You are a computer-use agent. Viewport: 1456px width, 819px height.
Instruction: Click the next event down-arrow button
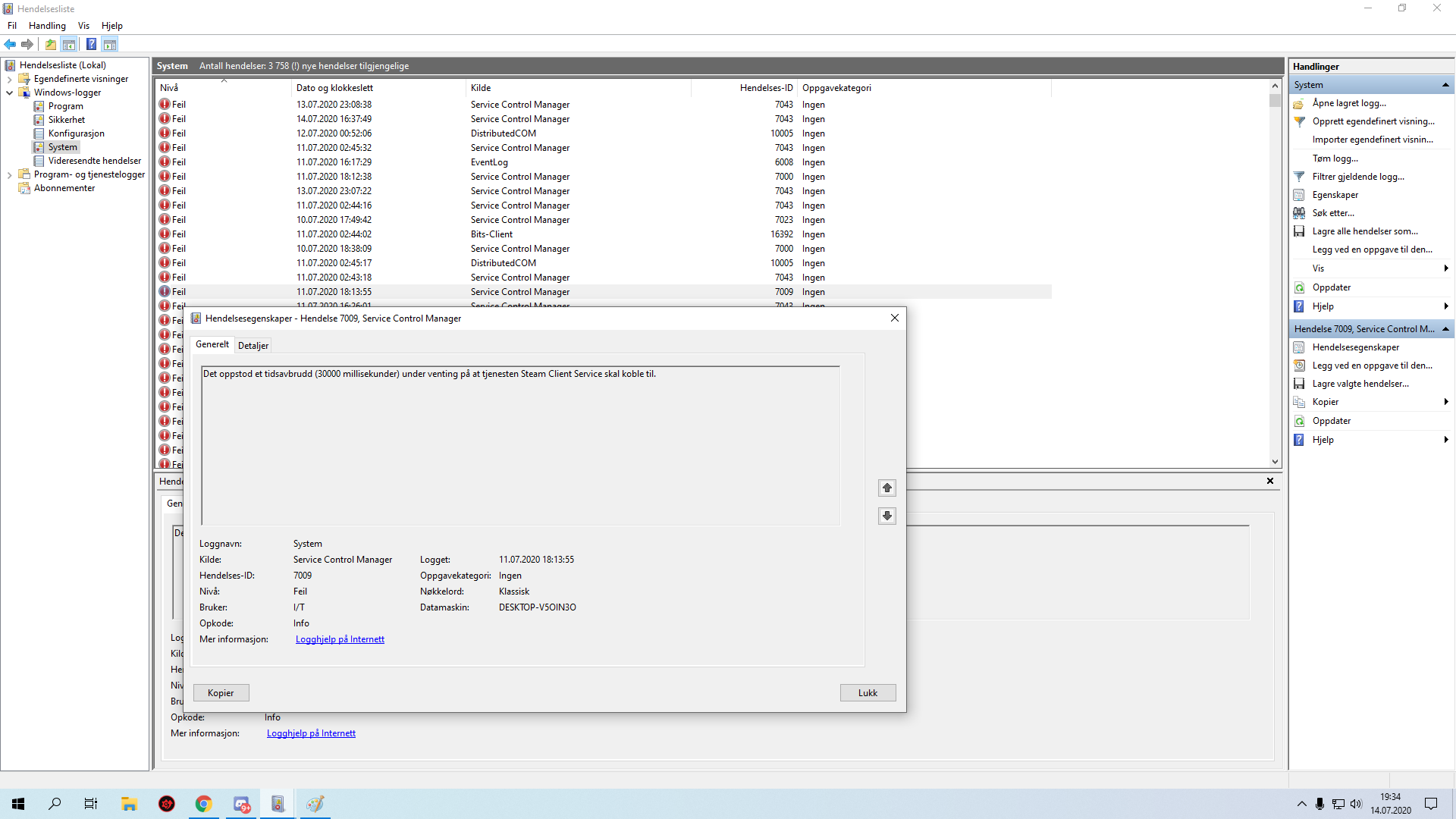886,516
